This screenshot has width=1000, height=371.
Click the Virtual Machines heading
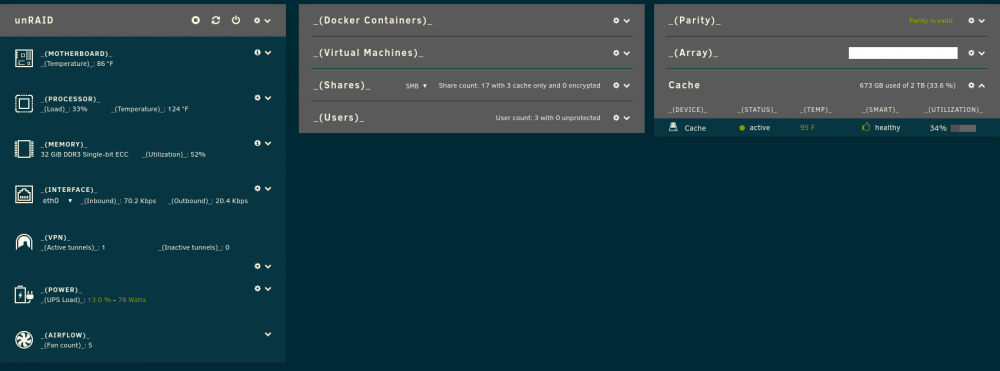click(x=368, y=53)
